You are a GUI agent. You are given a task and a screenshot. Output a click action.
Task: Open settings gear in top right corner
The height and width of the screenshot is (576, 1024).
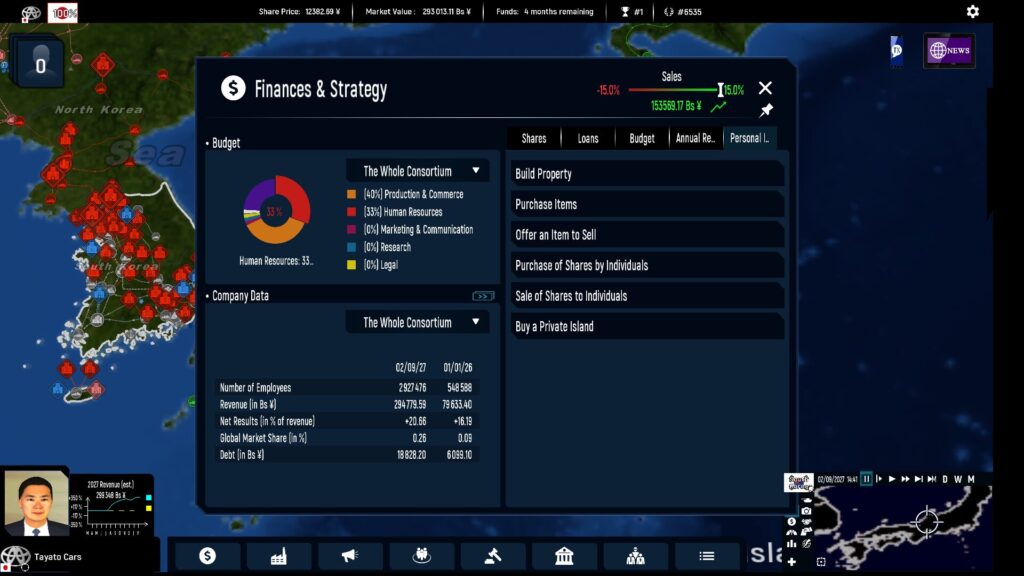point(973,12)
